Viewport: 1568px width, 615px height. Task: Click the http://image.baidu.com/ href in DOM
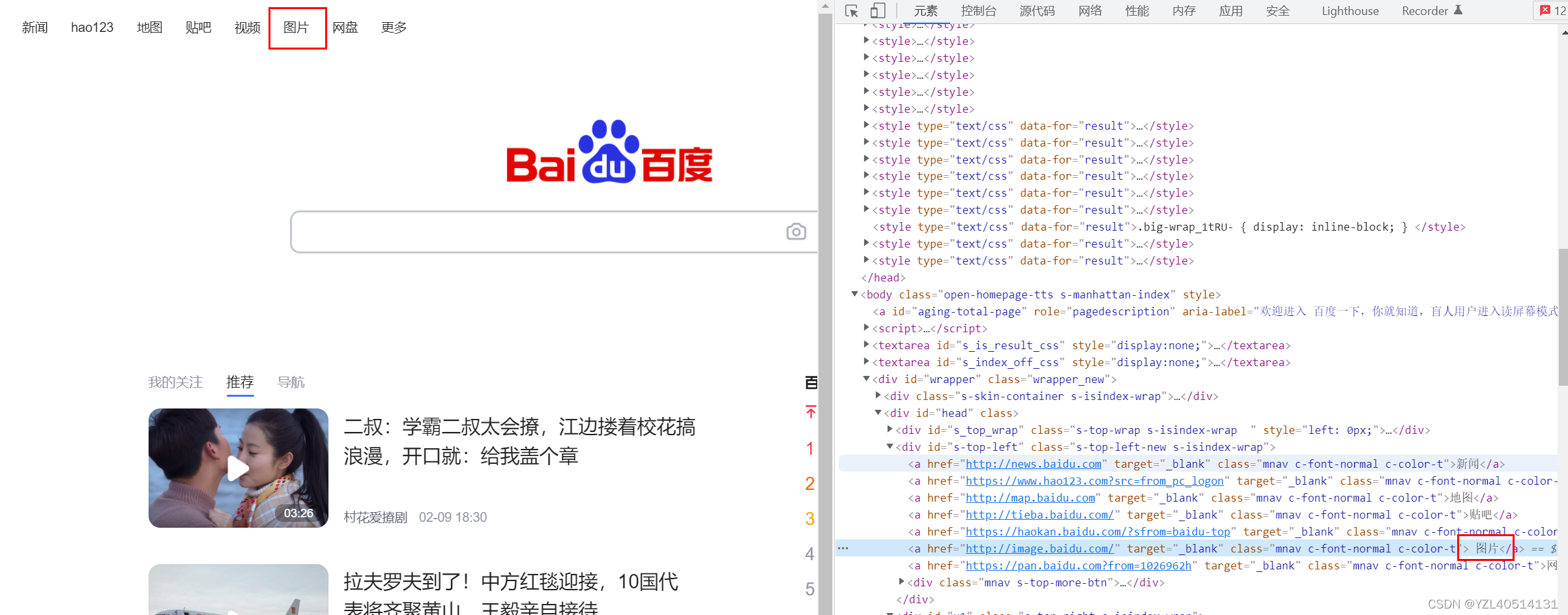1039,549
